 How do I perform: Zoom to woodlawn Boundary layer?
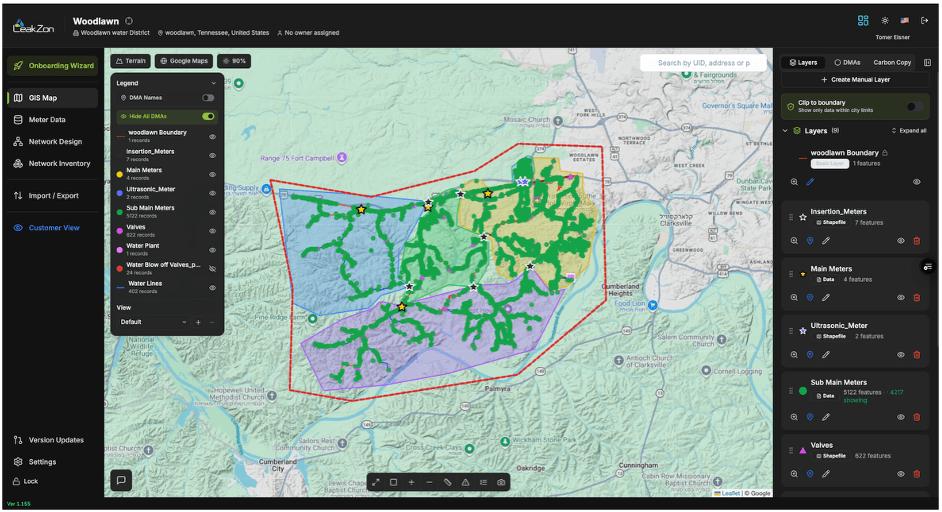(794, 181)
